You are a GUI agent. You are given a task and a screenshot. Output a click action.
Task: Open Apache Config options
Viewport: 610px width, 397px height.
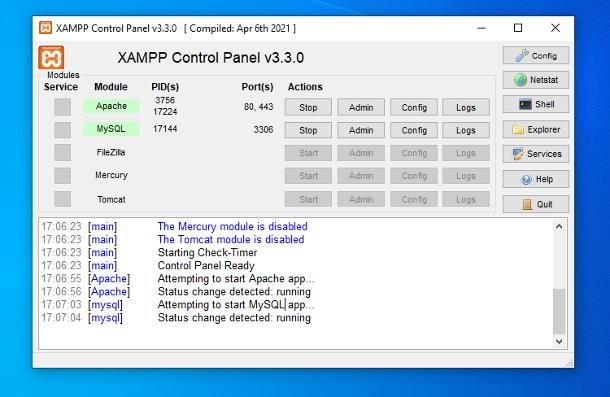[x=414, y=107]
